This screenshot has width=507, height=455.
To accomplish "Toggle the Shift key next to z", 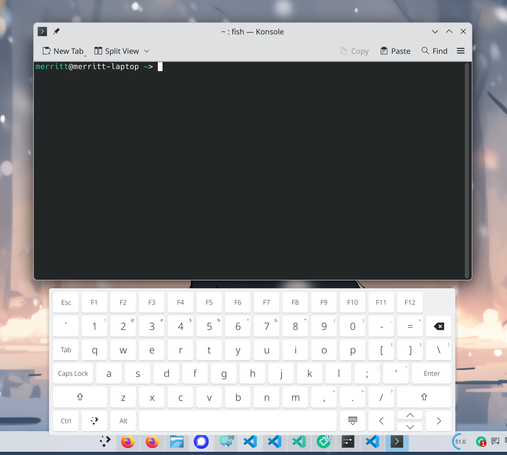I will tap(80, 397).
